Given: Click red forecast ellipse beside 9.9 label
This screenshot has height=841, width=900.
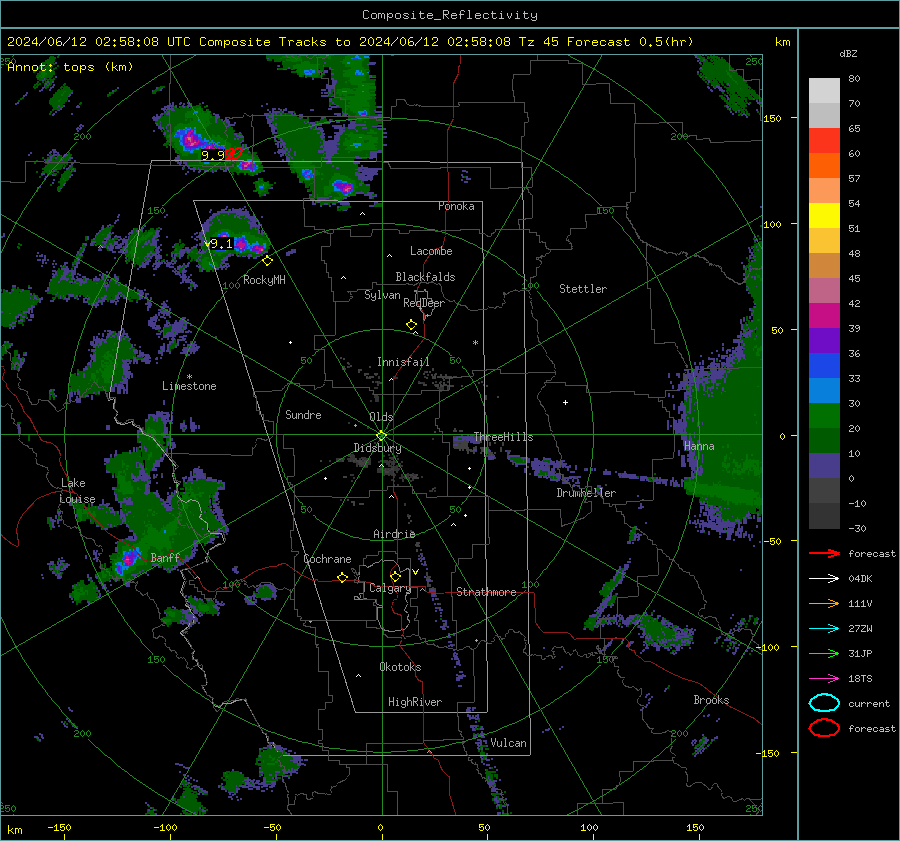Looking at the screenshot, I should pyautogui.click(x=234, y=153).
